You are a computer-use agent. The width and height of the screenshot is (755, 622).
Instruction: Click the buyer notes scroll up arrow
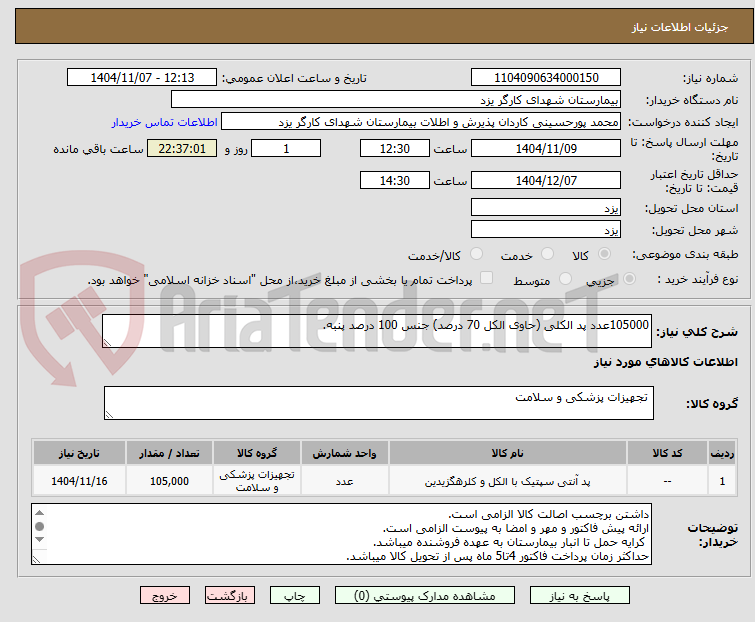tap(39, 513)
